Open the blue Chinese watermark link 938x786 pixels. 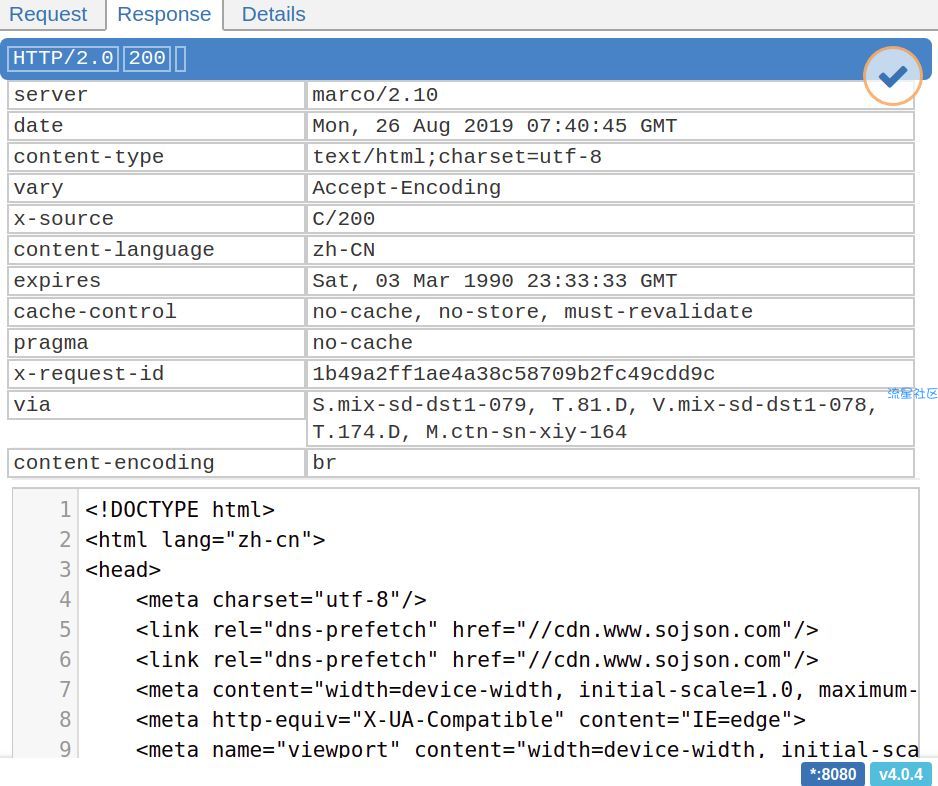(x=912, y=394)
